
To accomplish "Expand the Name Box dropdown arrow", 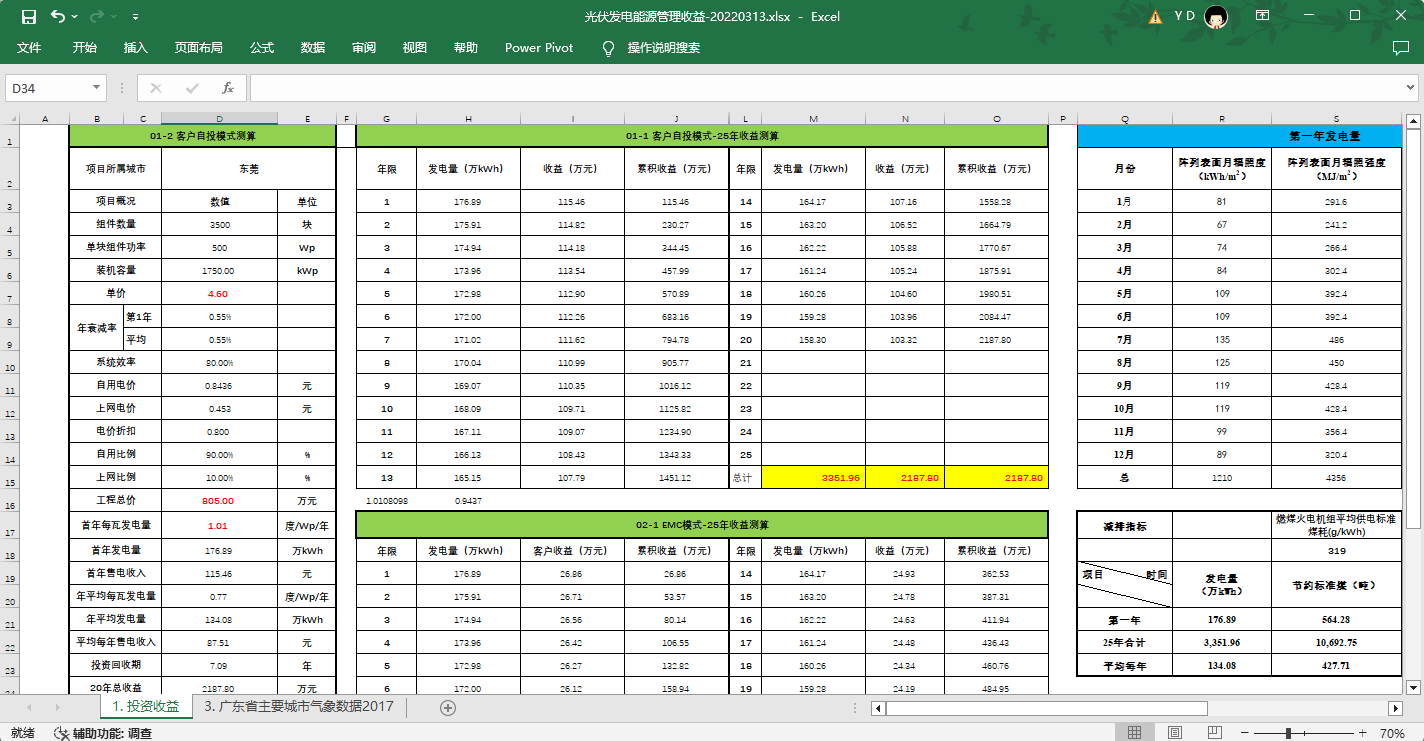I will 97,88.
